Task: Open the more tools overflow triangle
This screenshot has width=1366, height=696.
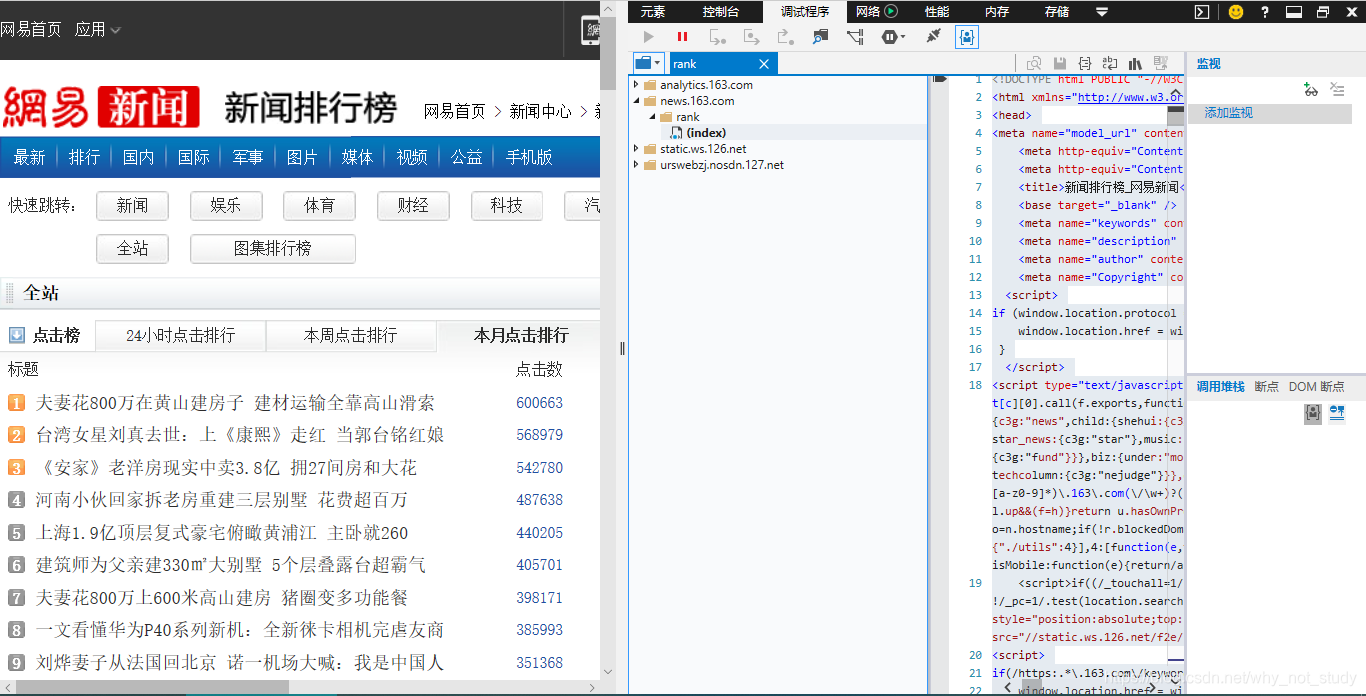Action: pyautogui.click(x=1102, y=12)
